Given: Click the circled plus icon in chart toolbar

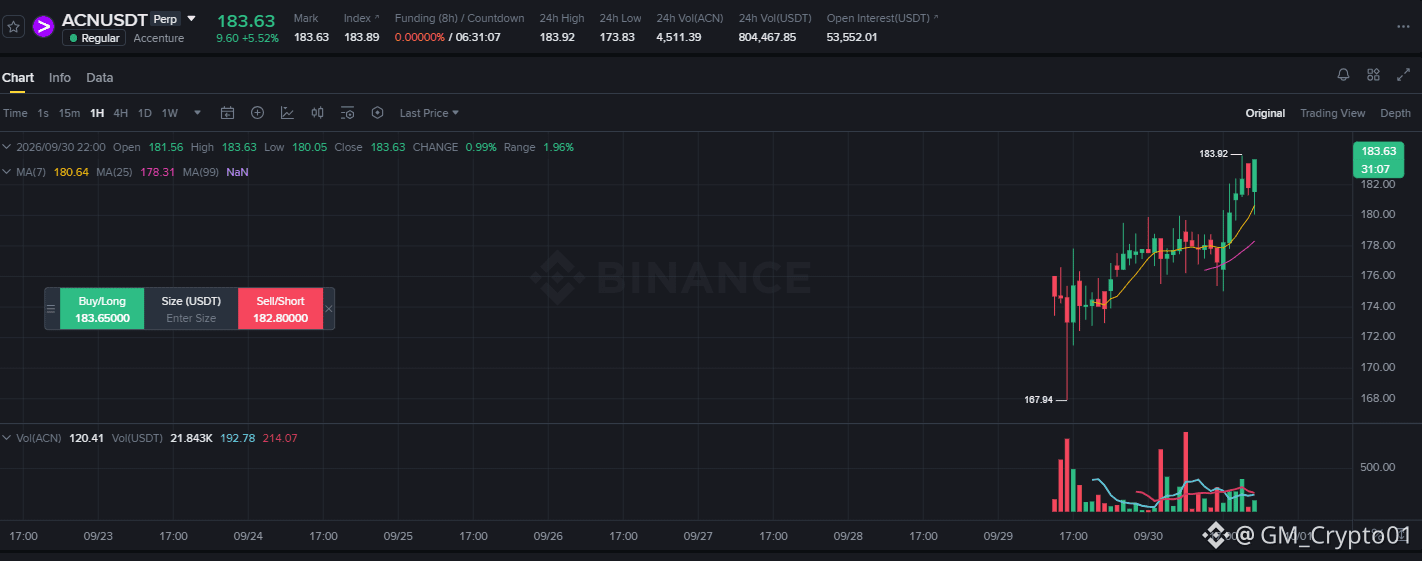Looking at the screenshot, I should pyautogui.click(x=257, y=113).
